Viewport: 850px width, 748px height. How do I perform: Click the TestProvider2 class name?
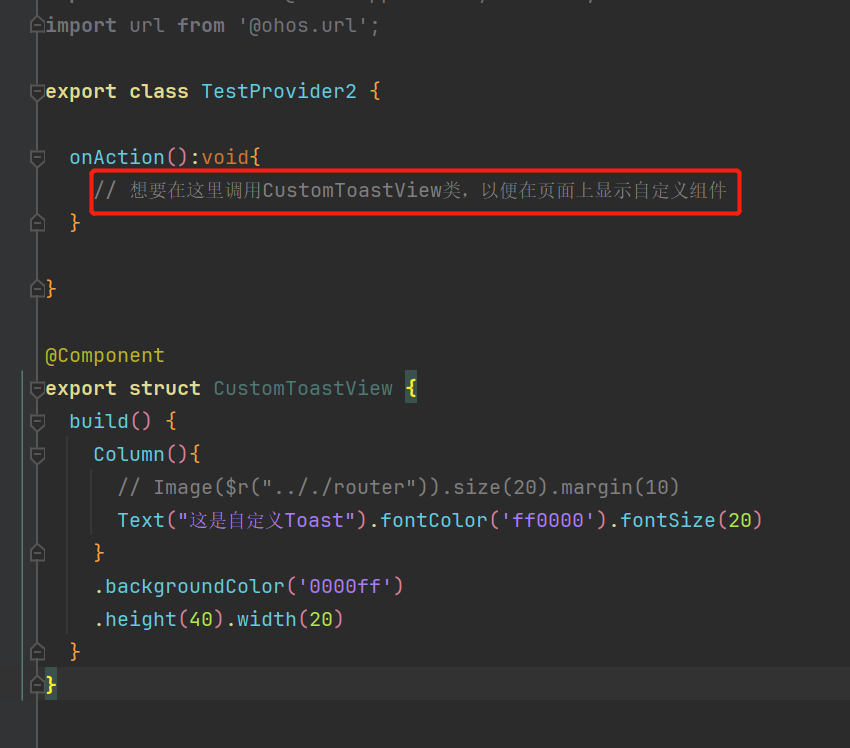[278, 91]
